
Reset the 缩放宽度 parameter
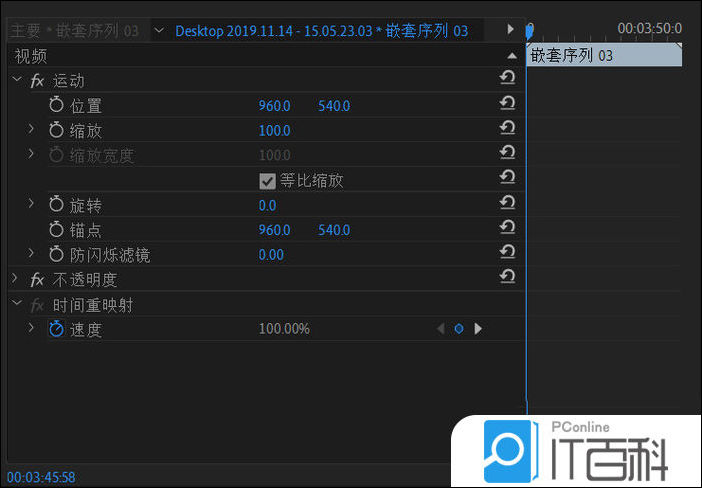[508, 153]
